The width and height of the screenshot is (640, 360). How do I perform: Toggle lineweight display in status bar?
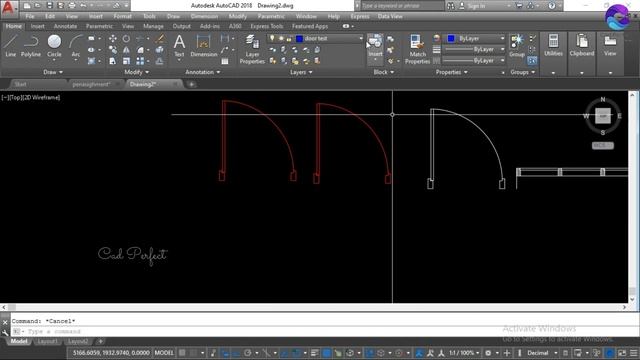[x=315, y=353]
